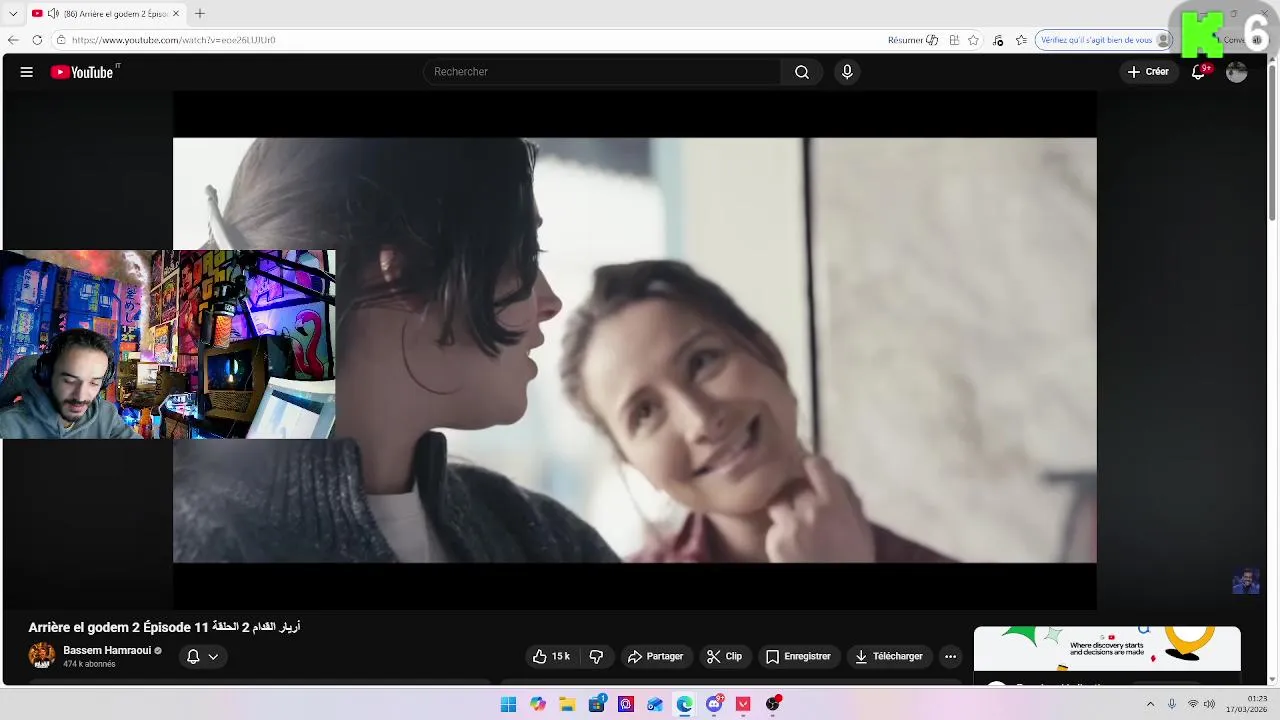Screen dimensions: 1280x720
Task: Close the YouTube browser tab
Action: point(176,14)
